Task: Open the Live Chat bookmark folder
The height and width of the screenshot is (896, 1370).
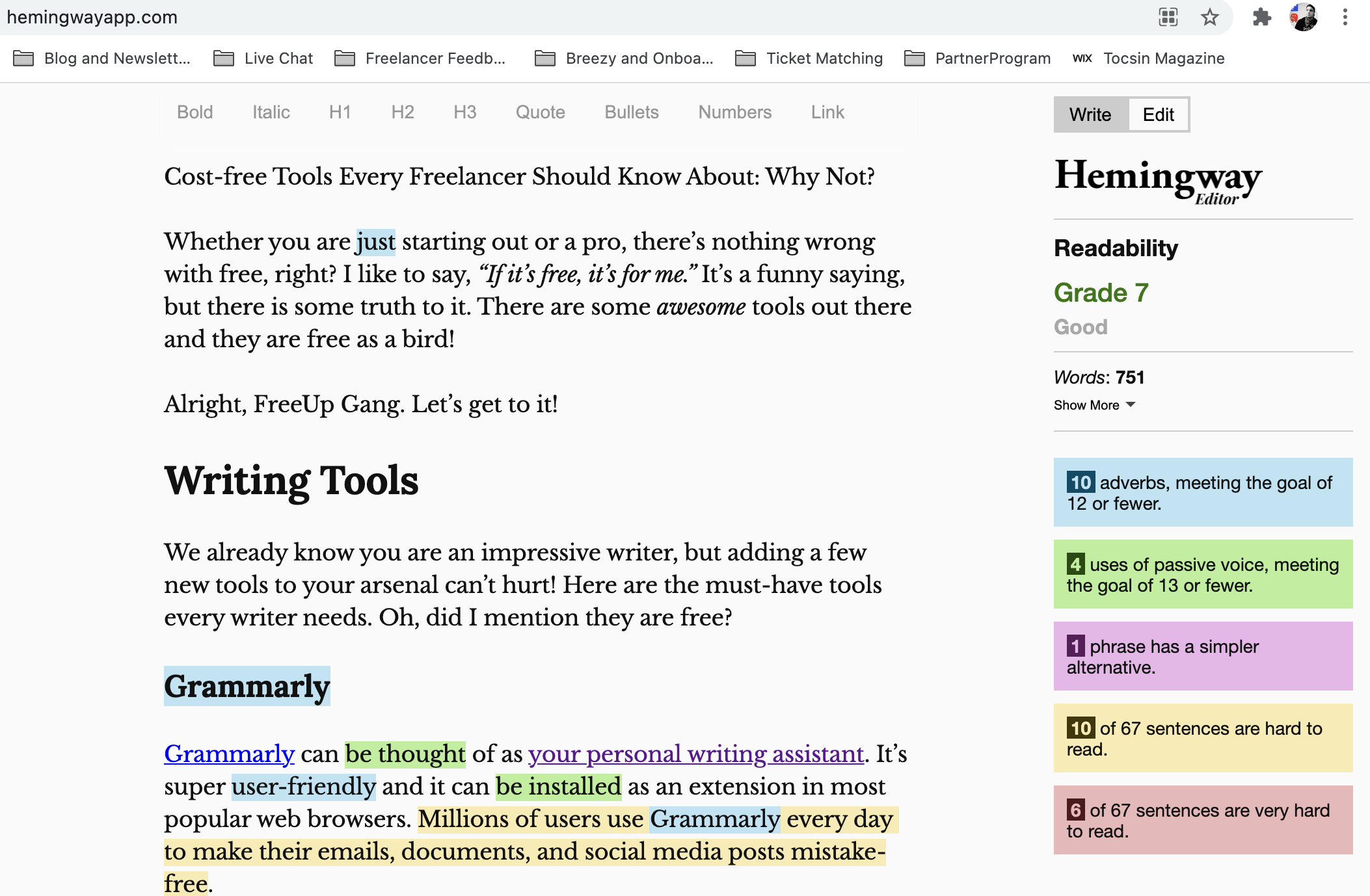Action: [263, 59]
